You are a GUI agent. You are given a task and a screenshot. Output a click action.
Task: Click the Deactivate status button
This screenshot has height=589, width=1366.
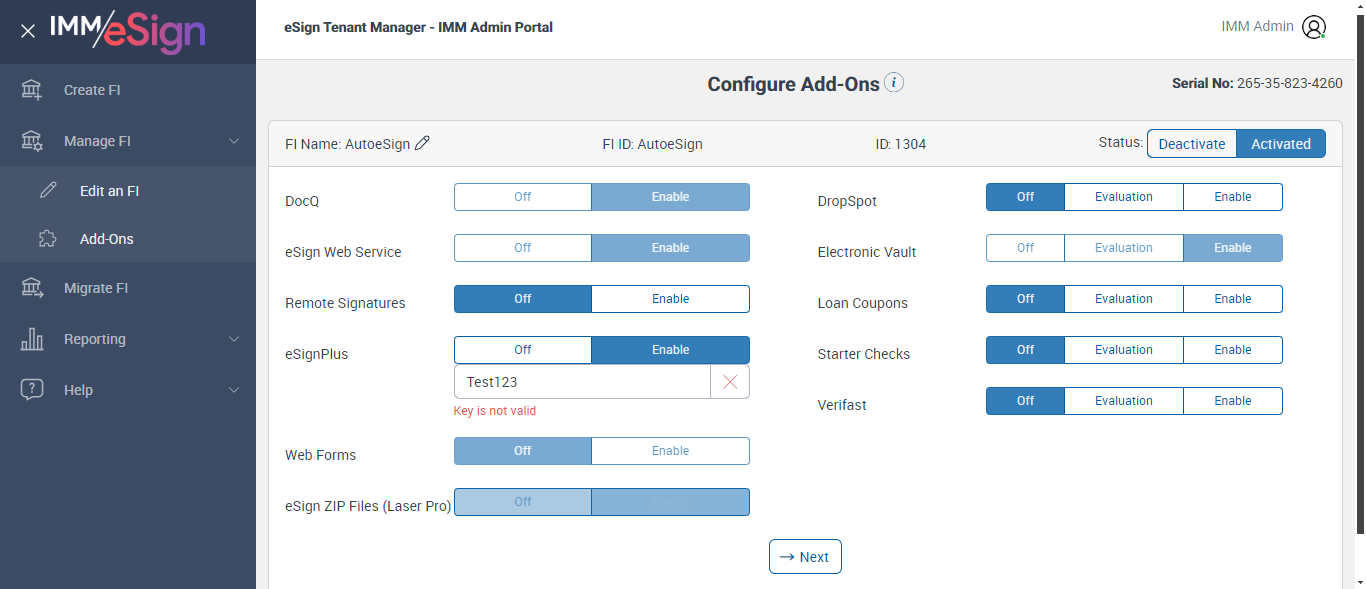1191,144
